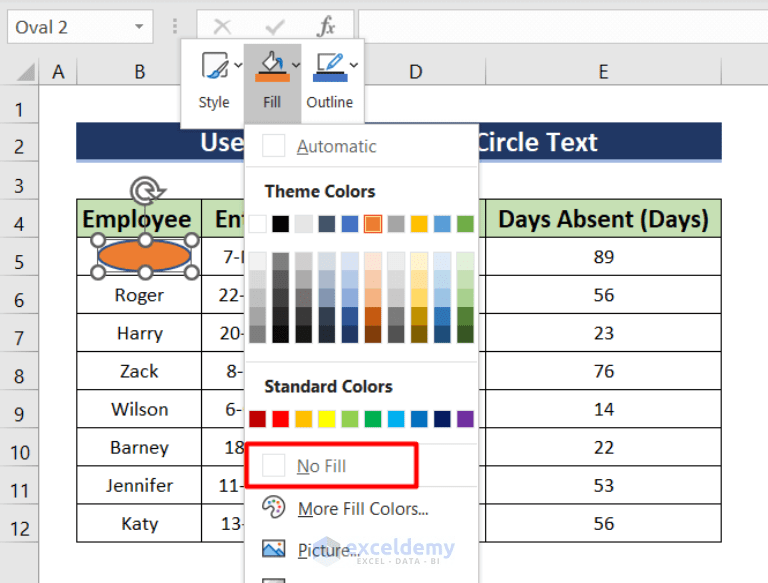
Task: Select column B header
Action: 140,72
